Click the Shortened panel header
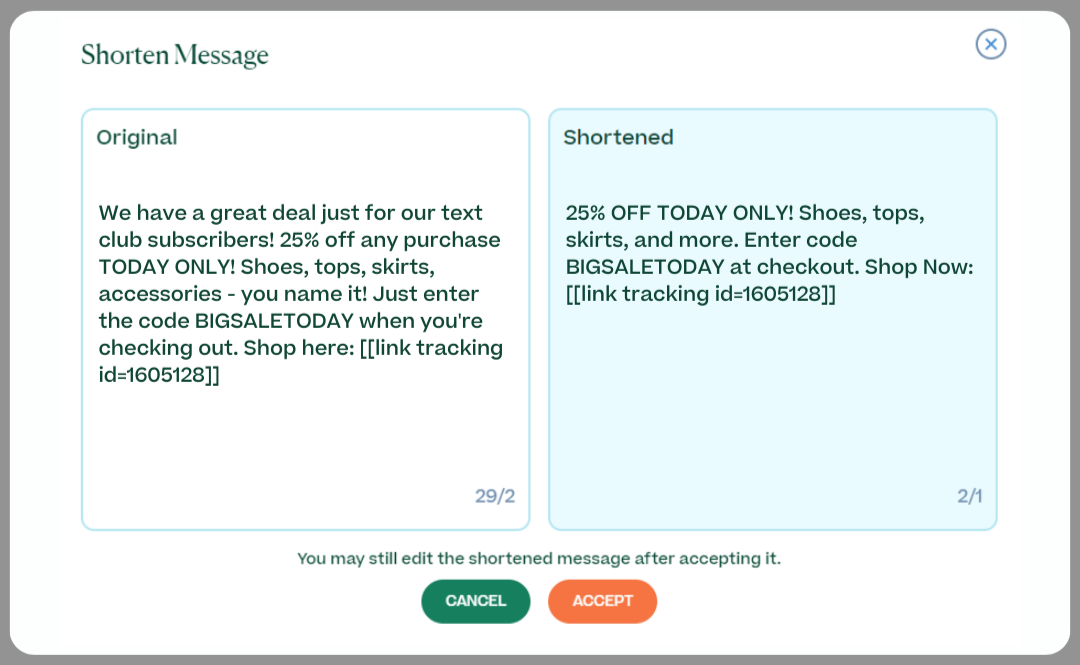The height and width of the screenshot is (665, 1080). pyautogui.click(x=618, y=137)
